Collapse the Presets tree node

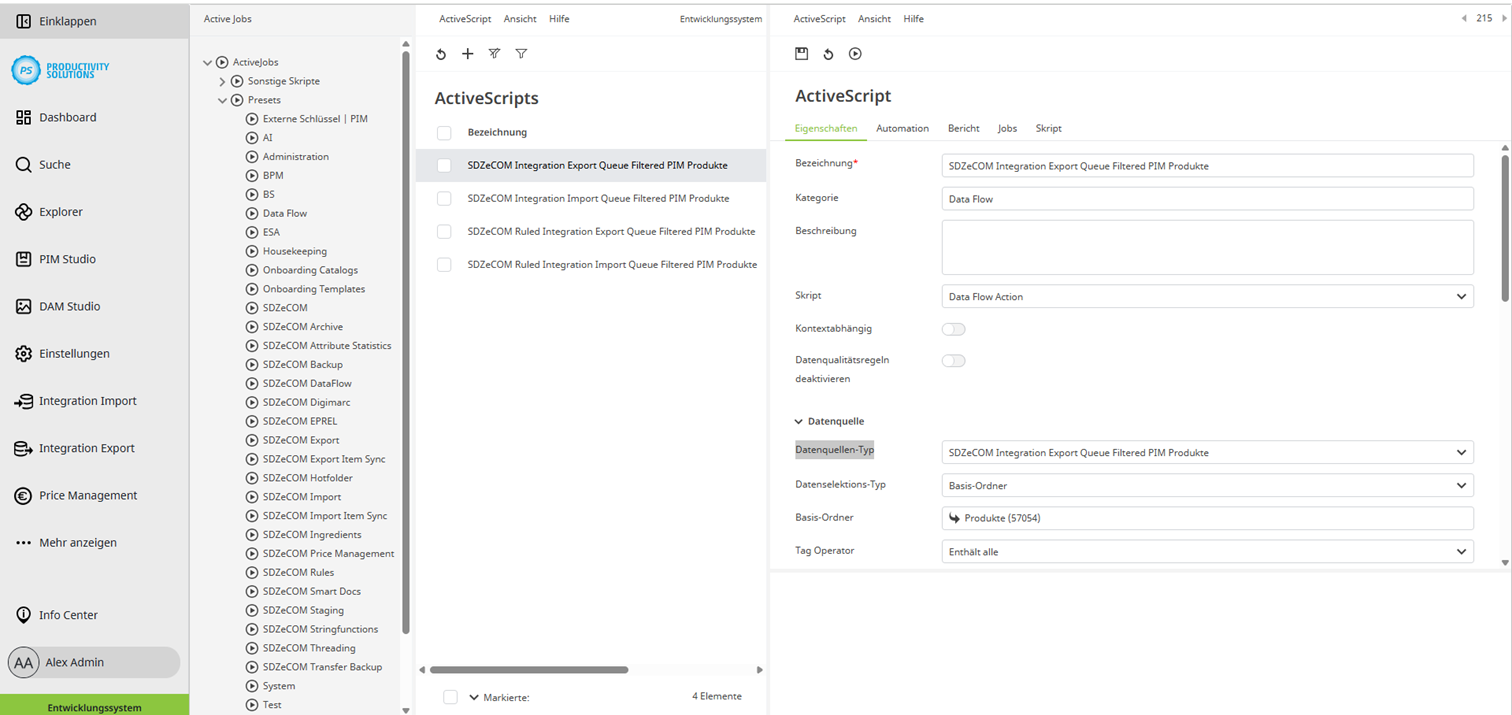tap(222, 100)
